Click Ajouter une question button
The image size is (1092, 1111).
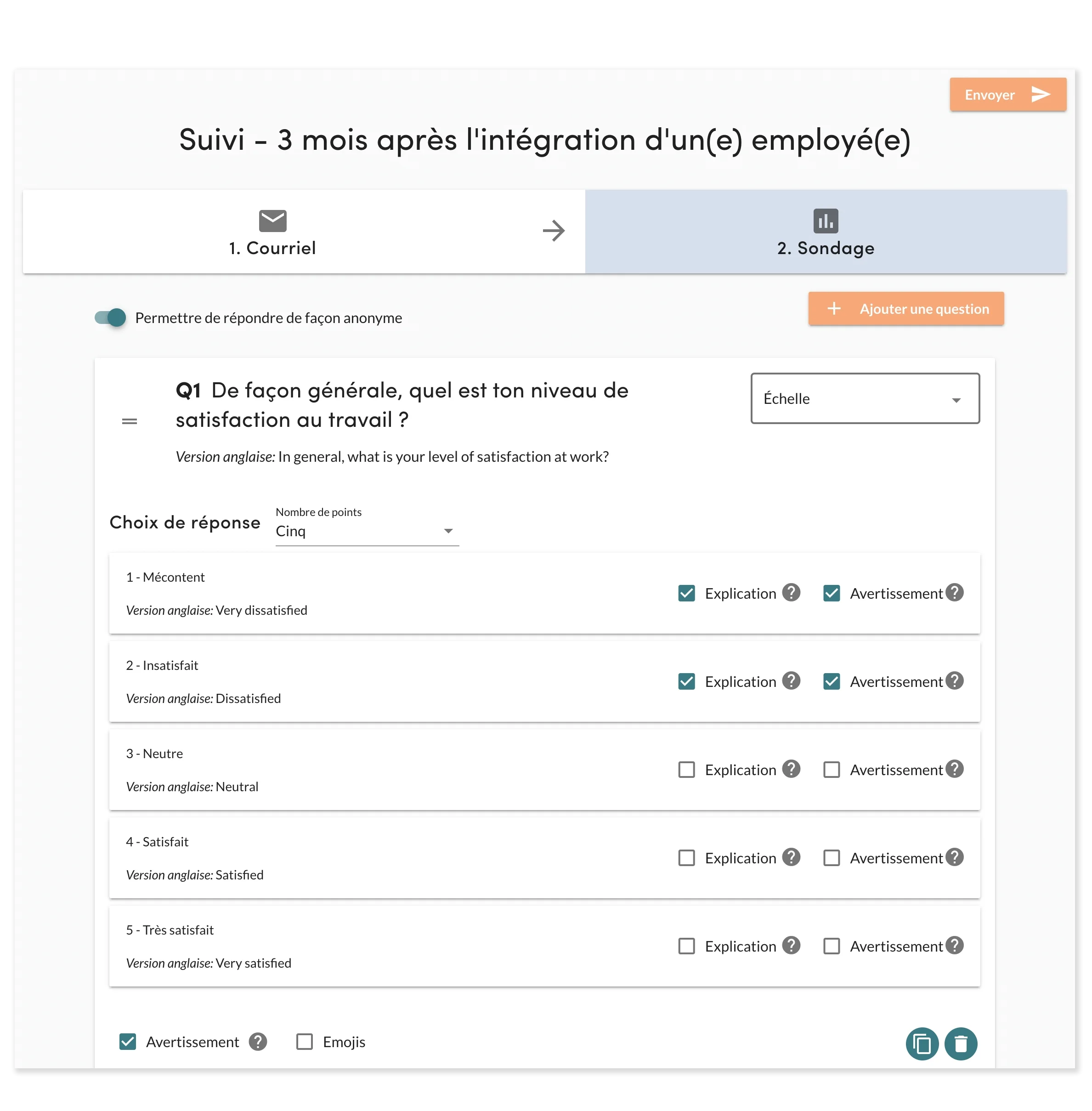[906, 309]
